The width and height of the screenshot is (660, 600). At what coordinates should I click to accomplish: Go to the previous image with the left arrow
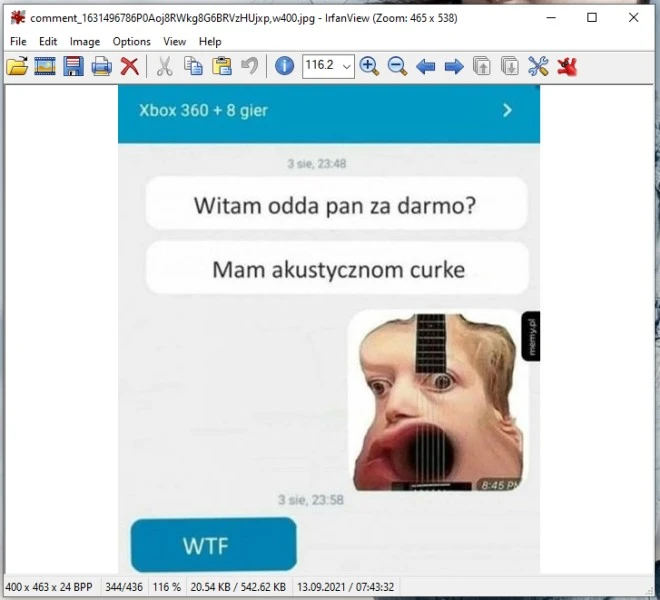pos(425,66)
